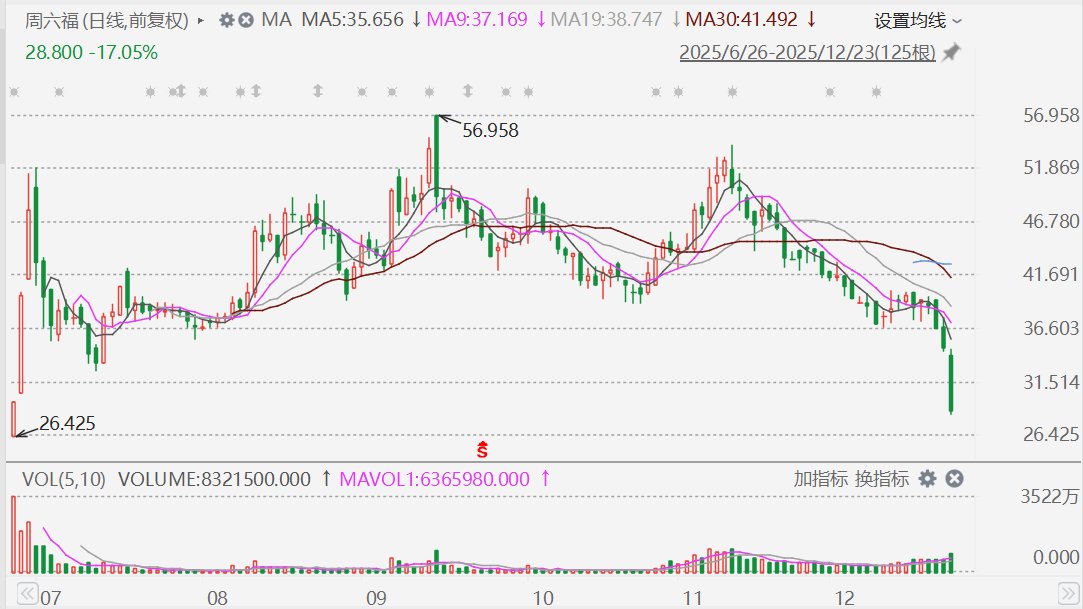1083x609 pixels.
Task: Click the 10 month label on time axis
Action: 543,598
